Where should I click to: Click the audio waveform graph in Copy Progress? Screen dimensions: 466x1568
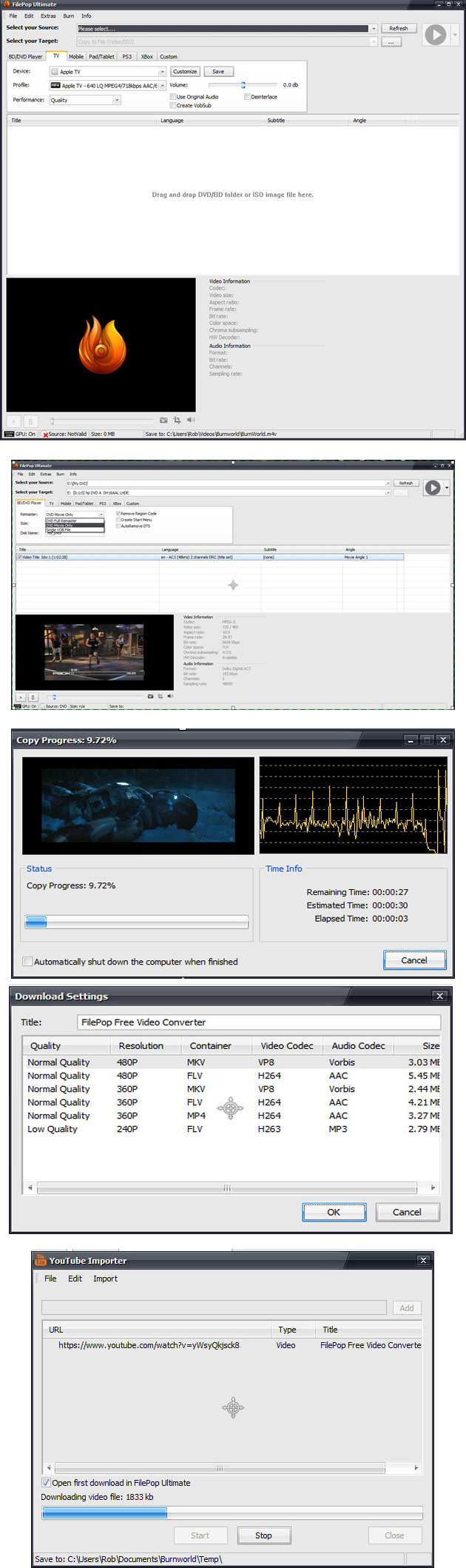(x=354, y=805)
